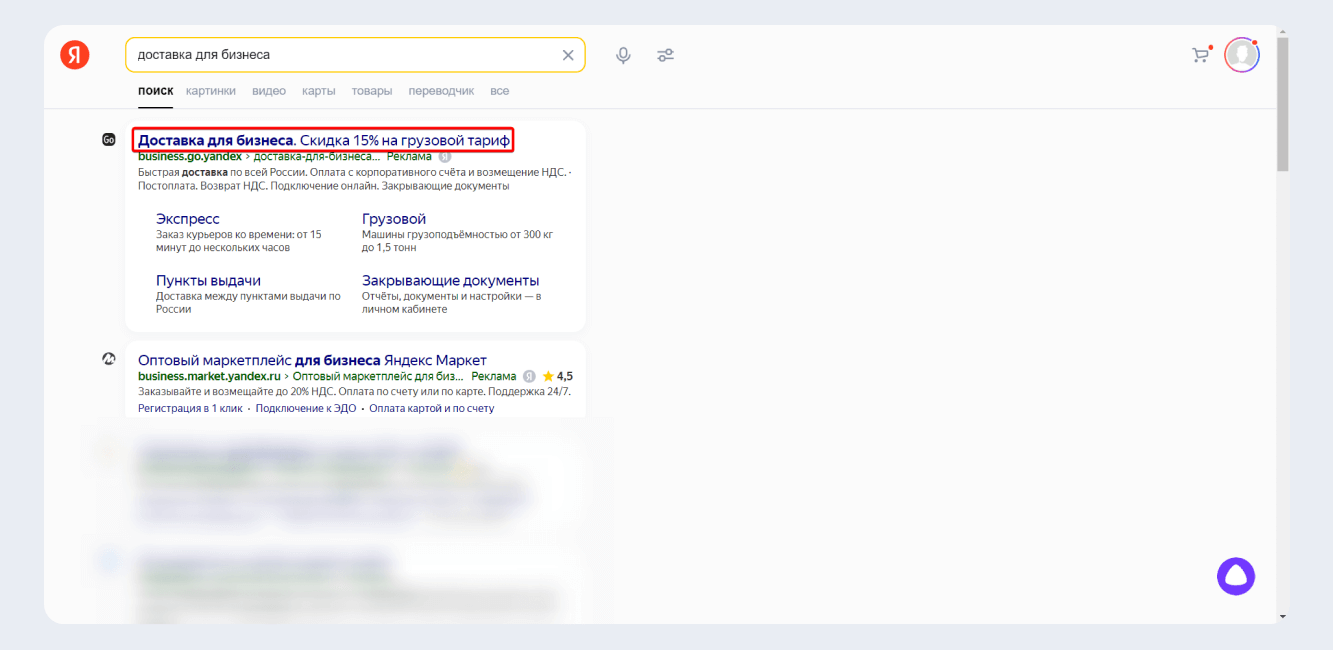1333x650 pixels.
Task: Click Оплата картой и по счету link
Action: (432, 408)
